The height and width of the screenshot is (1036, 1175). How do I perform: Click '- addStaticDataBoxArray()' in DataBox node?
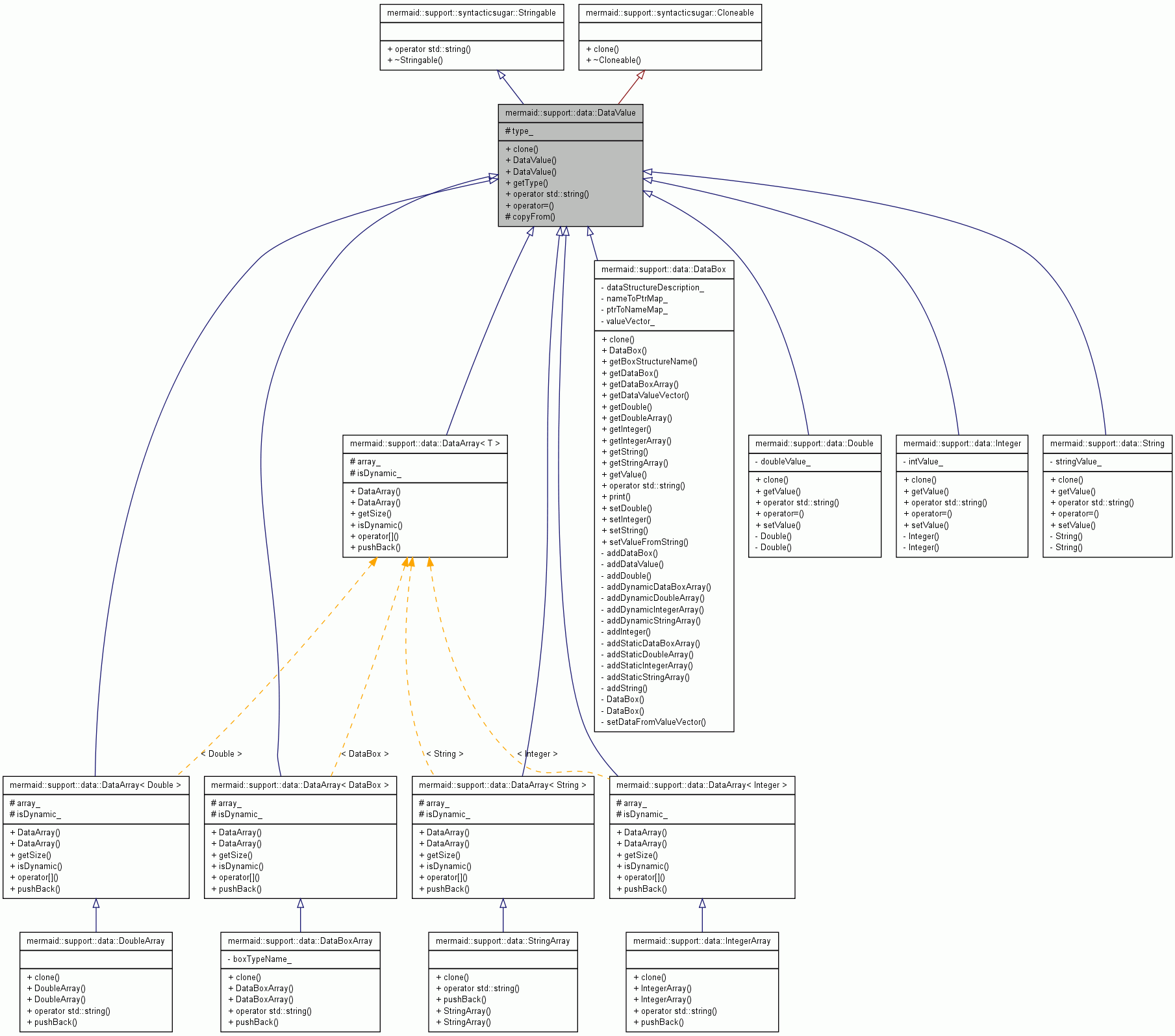pos(650,644)
